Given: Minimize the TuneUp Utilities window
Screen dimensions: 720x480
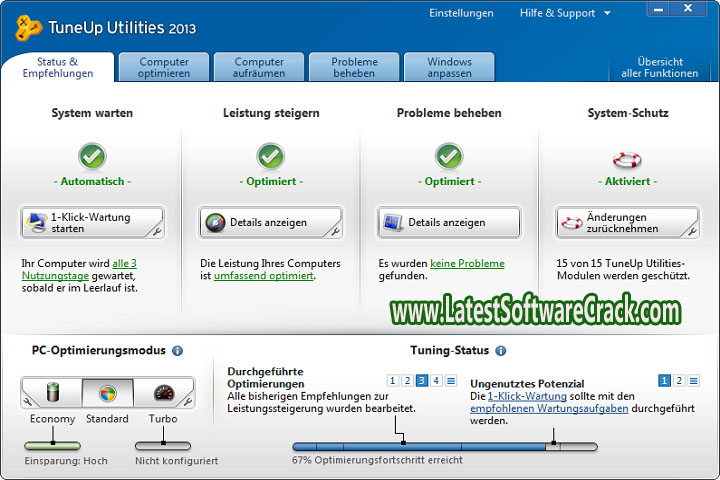Looking at the screenshot, I should point(658,9).
